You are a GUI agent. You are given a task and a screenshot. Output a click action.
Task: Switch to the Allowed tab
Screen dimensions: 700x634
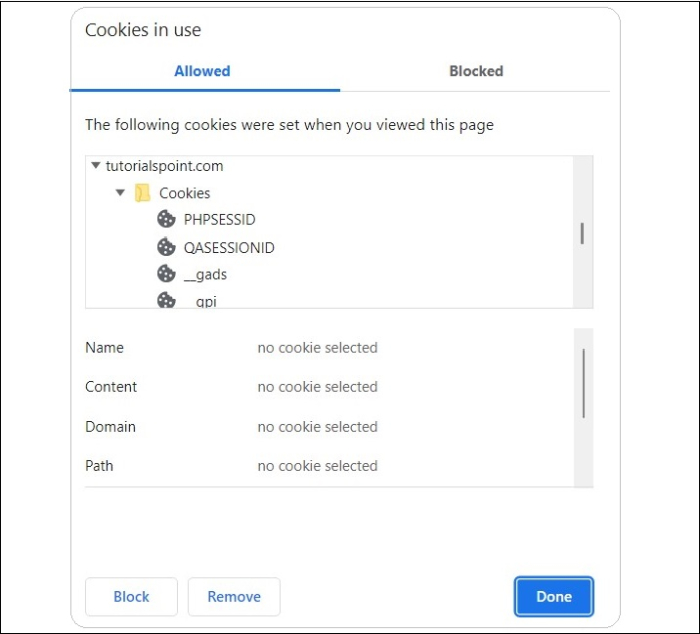point(202,71)
